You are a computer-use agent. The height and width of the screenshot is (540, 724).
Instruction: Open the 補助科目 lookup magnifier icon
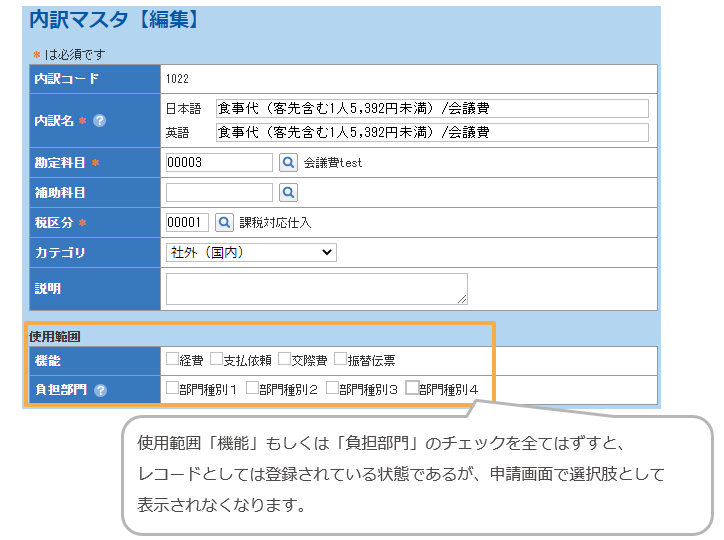click(288, 192)
